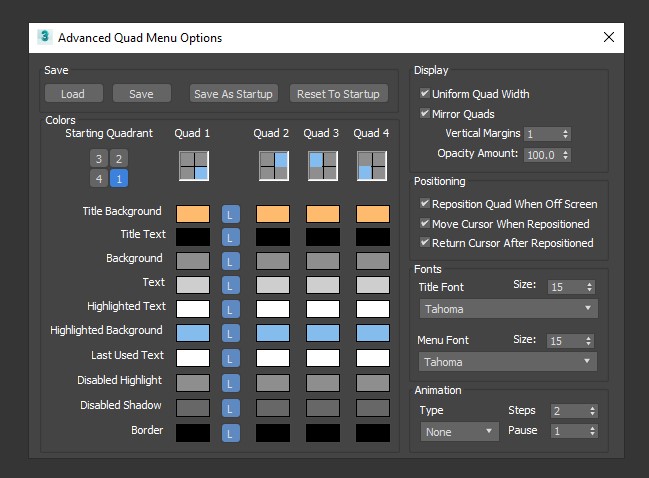Click the Save As Startup button
The width and height of the screenshot is (649, 478).
pyautogui.click(x=233, y=94)
